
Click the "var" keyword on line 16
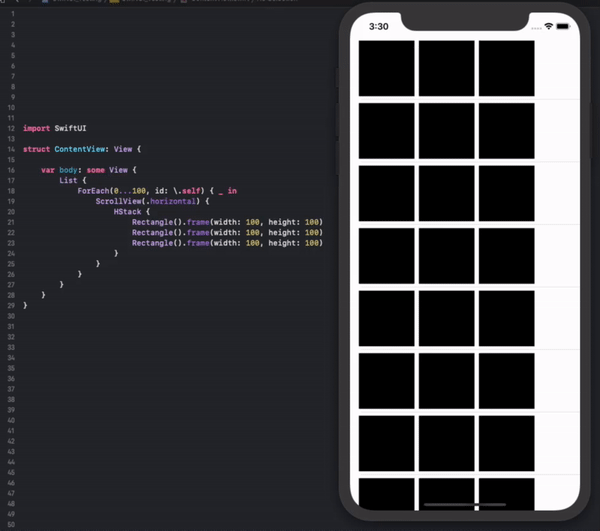coord(48,170)
